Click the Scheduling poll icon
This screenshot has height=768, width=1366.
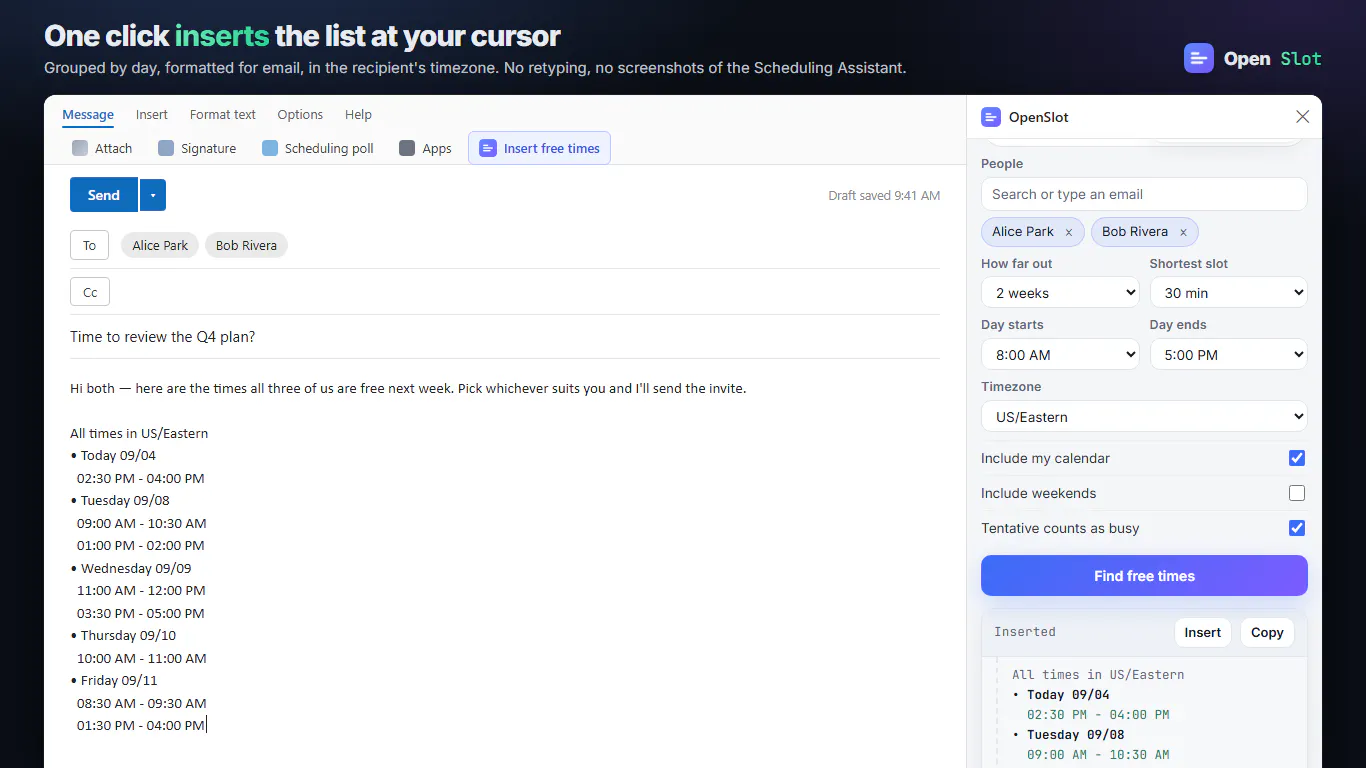click(270, 148)
